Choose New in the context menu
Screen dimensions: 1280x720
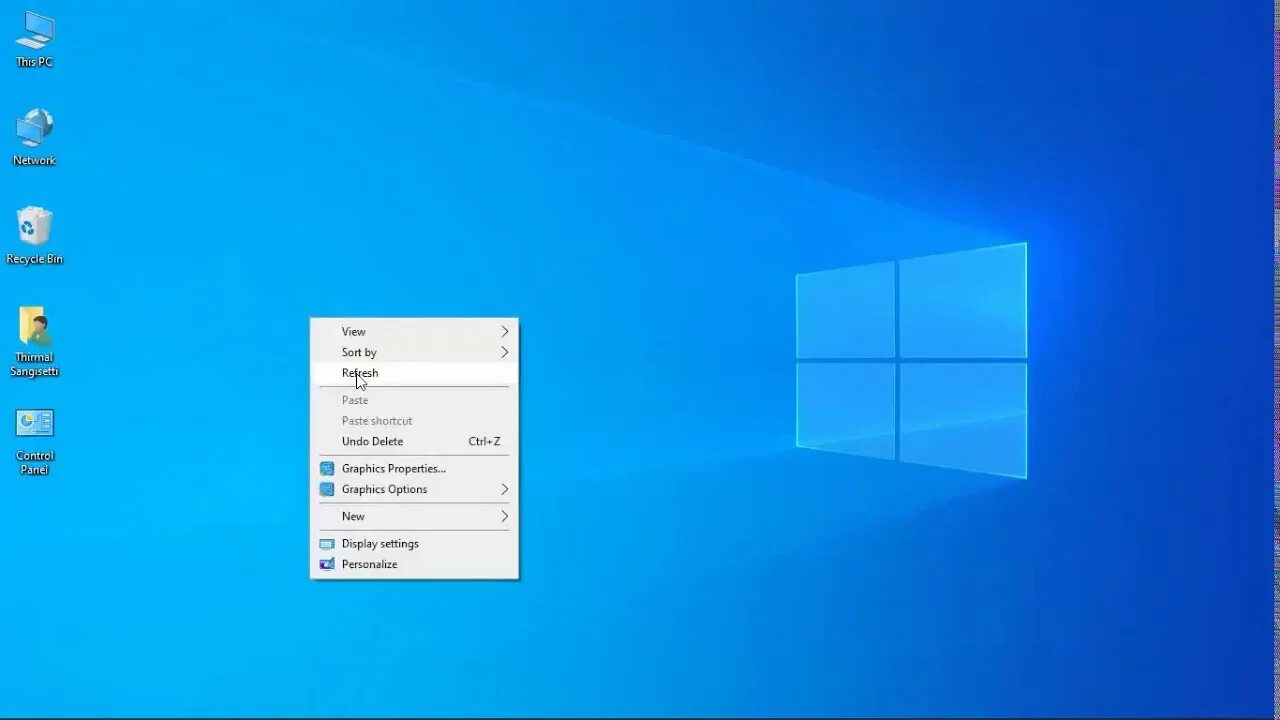[414, 516]
